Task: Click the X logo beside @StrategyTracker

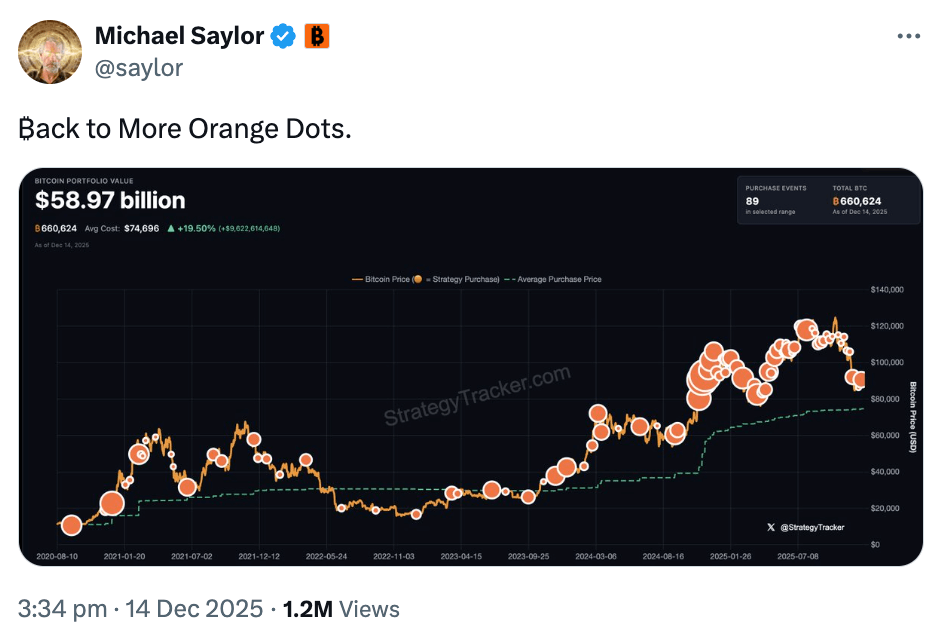Action: (770, 526)
